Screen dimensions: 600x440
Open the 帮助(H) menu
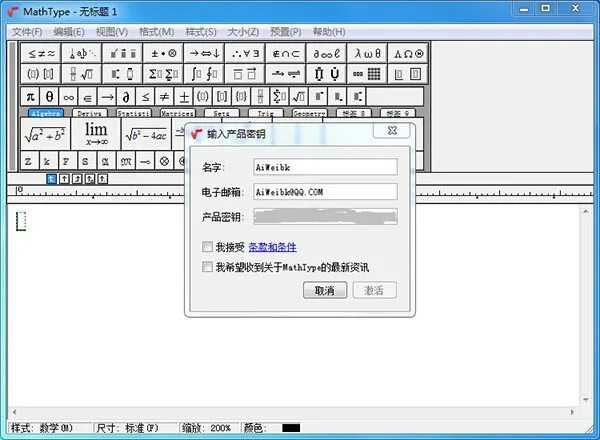pyautogui.click(x=329, y=32)
